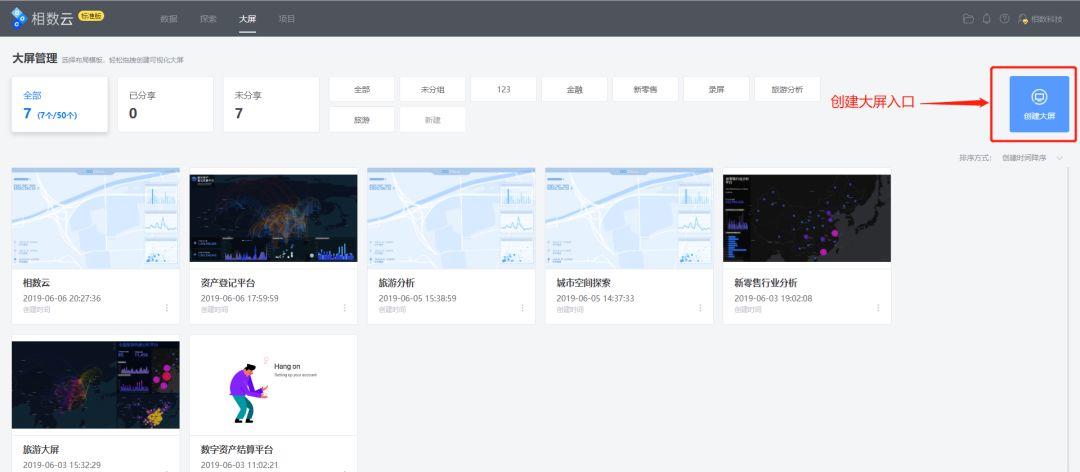Open the more options menu on the 资产登记平台 card

click(344, 308)
